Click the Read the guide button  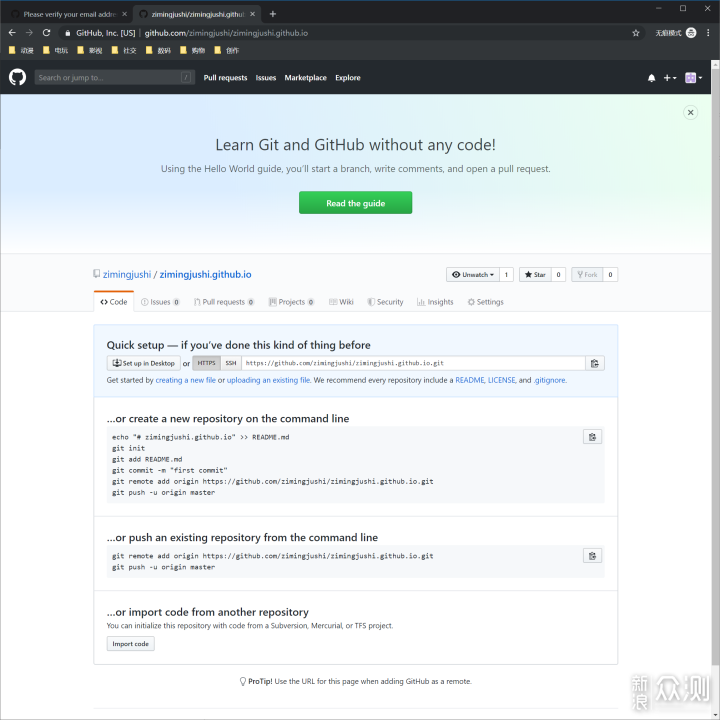(355, 203)
